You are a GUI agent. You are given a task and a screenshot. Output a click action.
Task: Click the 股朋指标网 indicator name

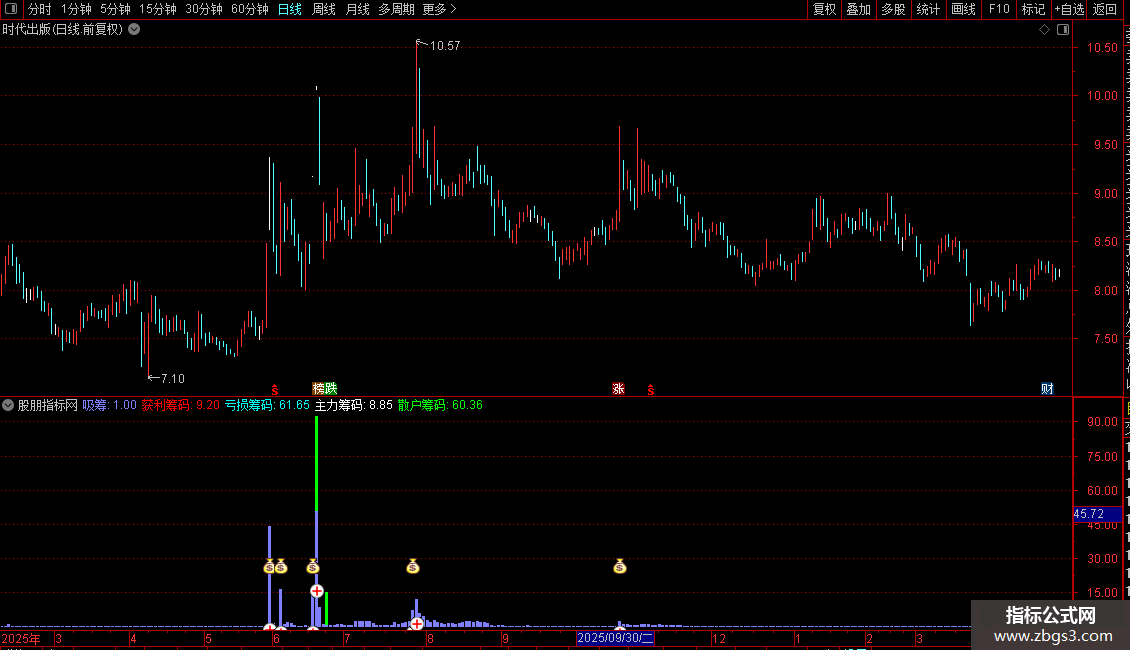[48, 406]
